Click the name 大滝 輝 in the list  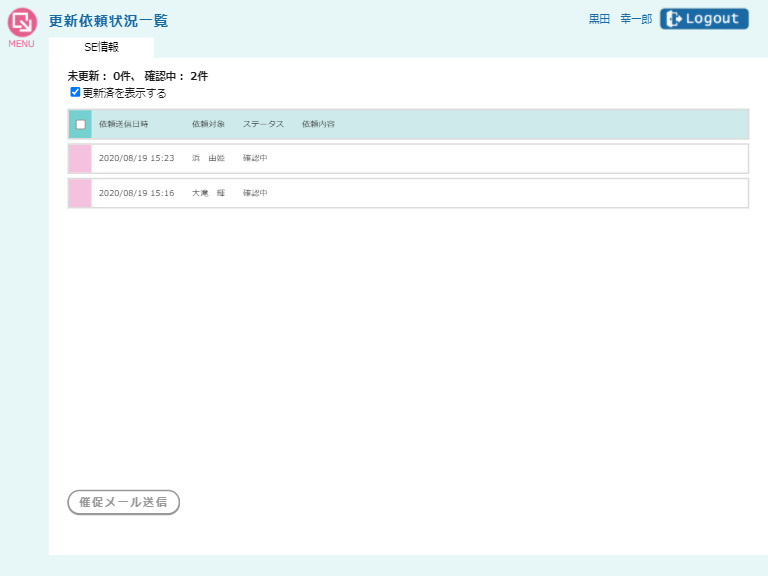208,193
